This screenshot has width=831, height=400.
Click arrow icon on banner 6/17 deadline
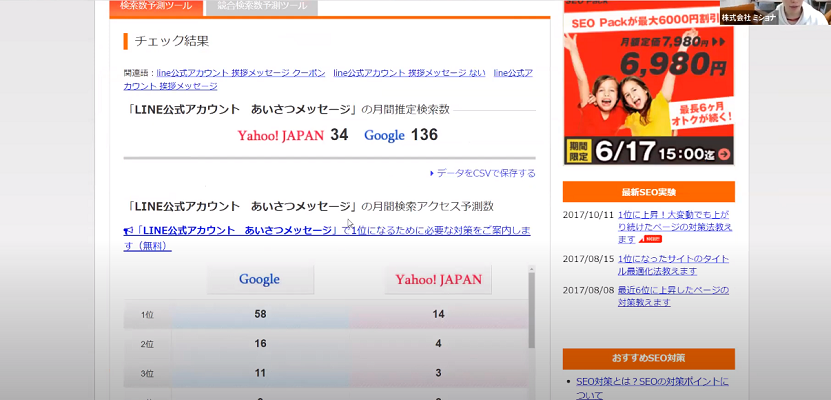723,154
